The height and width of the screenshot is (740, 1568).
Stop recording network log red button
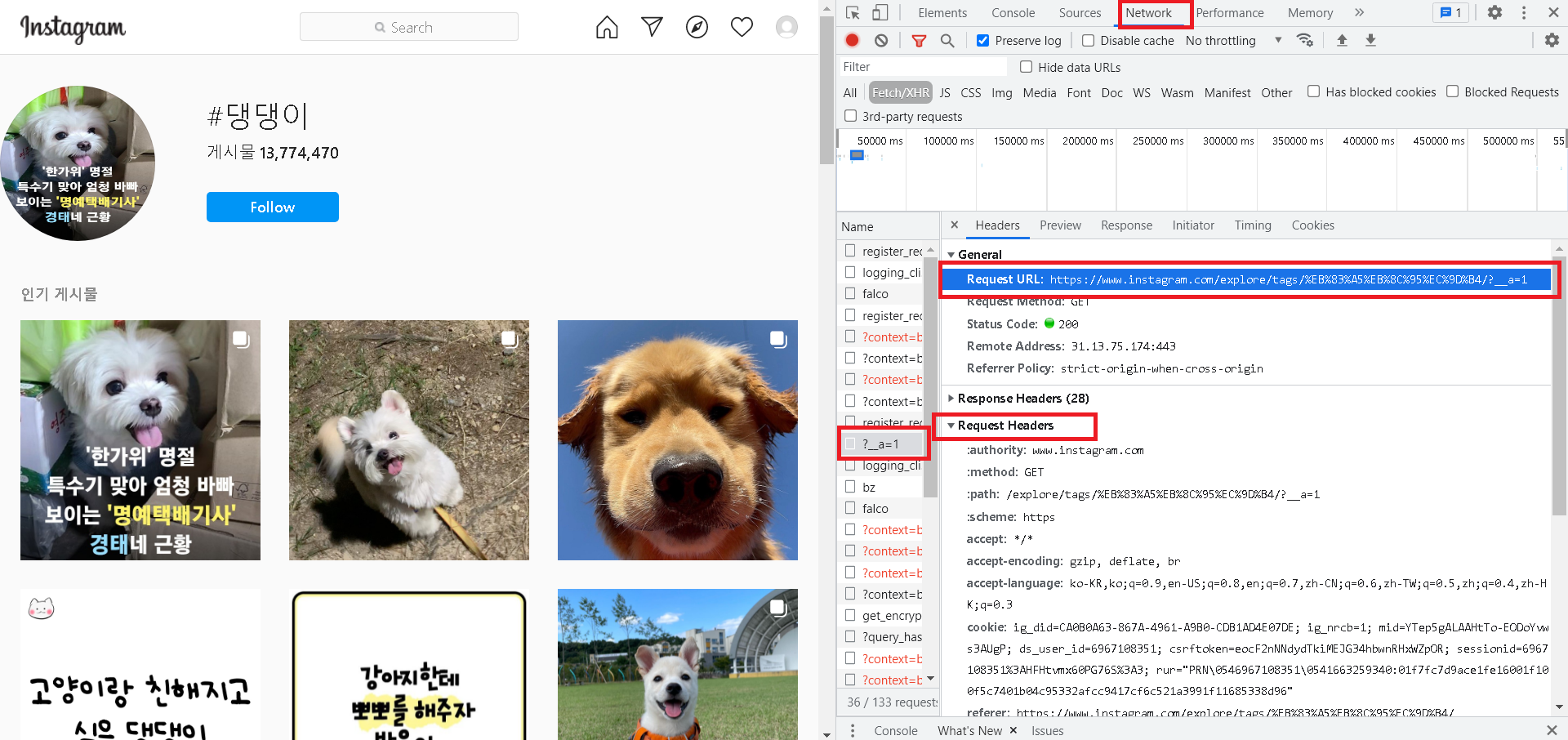point(853,40)
